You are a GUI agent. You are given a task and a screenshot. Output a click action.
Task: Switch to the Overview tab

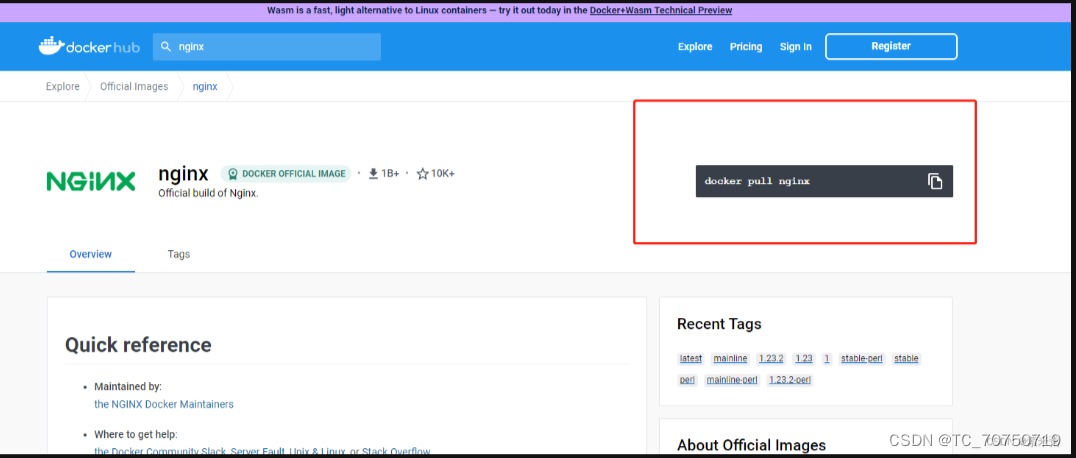pyautogui.click(x=91, y=254)
